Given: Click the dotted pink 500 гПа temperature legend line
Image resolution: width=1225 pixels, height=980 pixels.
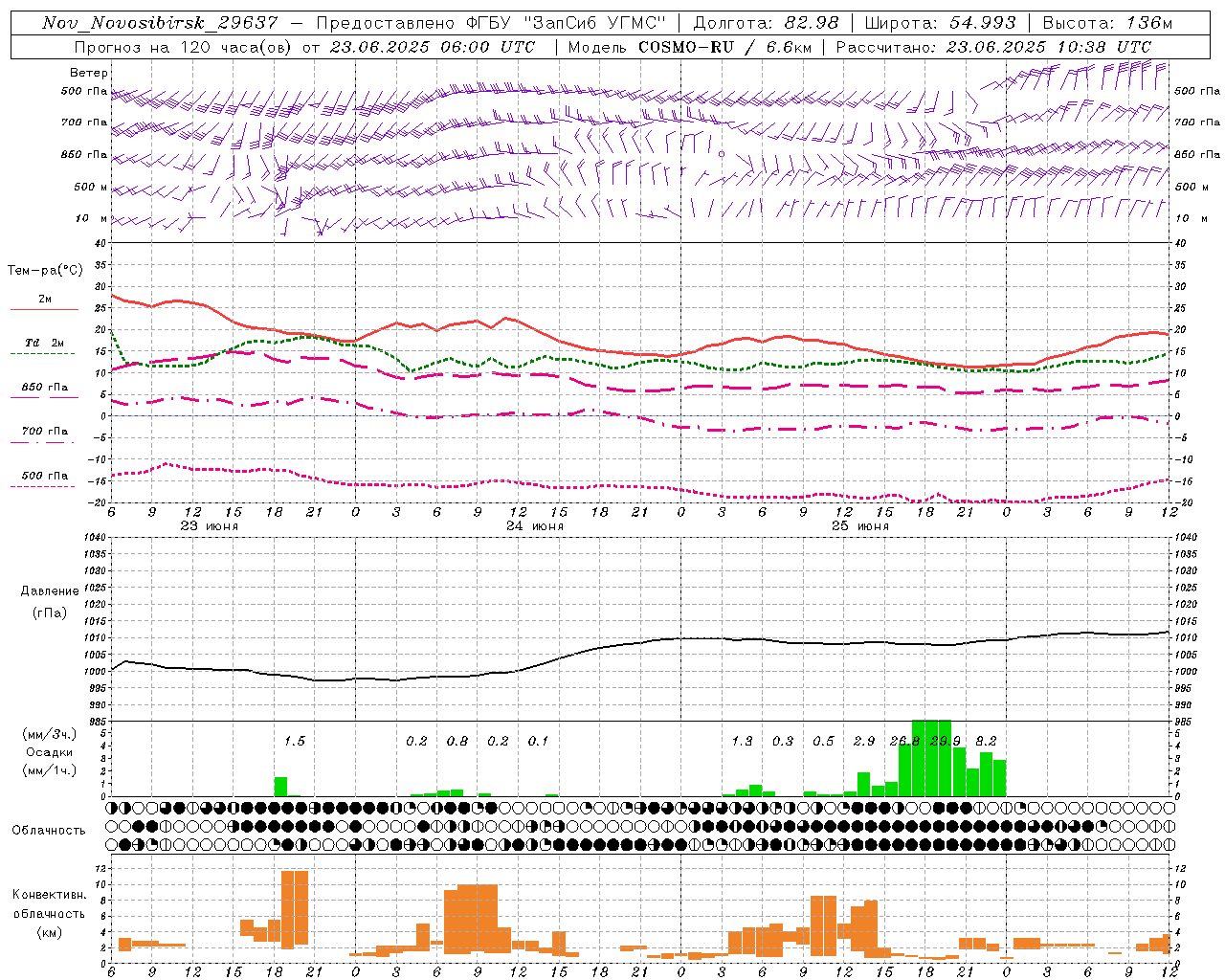Looking at the screenshot, I should click(42, 486).
